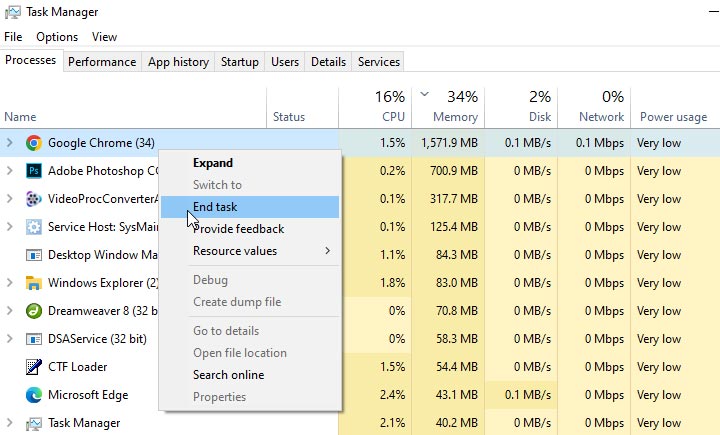Select the CTF Loader process name
This screenshot has height=435, width=720.
[78, 367]
